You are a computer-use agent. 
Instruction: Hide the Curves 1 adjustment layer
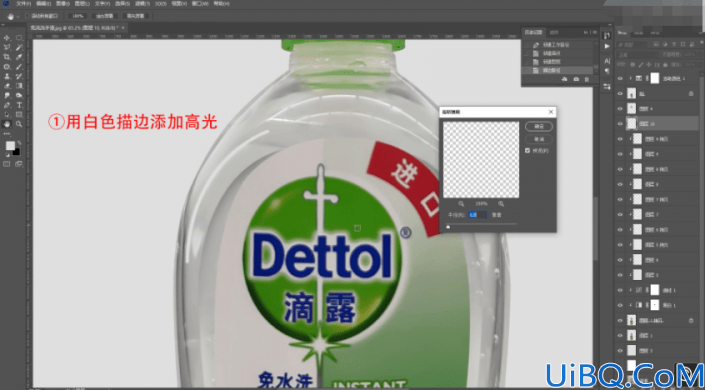coord(620,290)
